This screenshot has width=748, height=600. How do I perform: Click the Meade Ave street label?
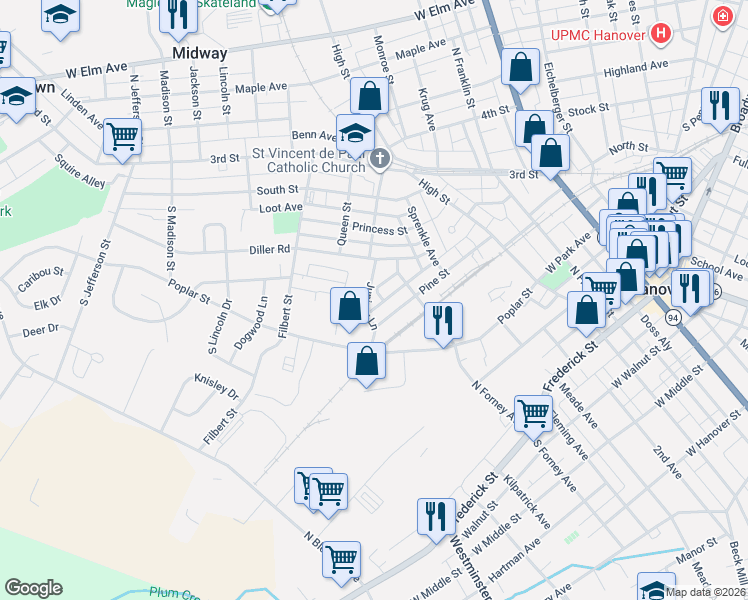(578, 405)
